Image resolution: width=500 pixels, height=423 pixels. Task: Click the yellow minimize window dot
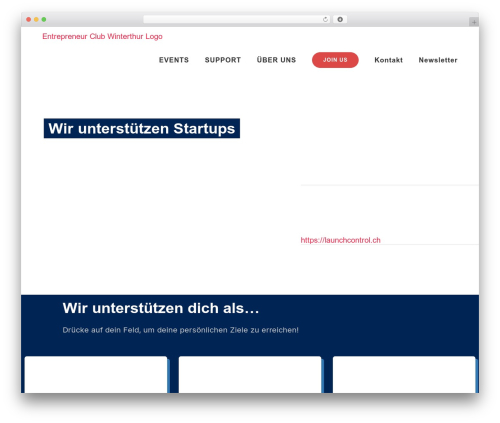click(36, 19)
